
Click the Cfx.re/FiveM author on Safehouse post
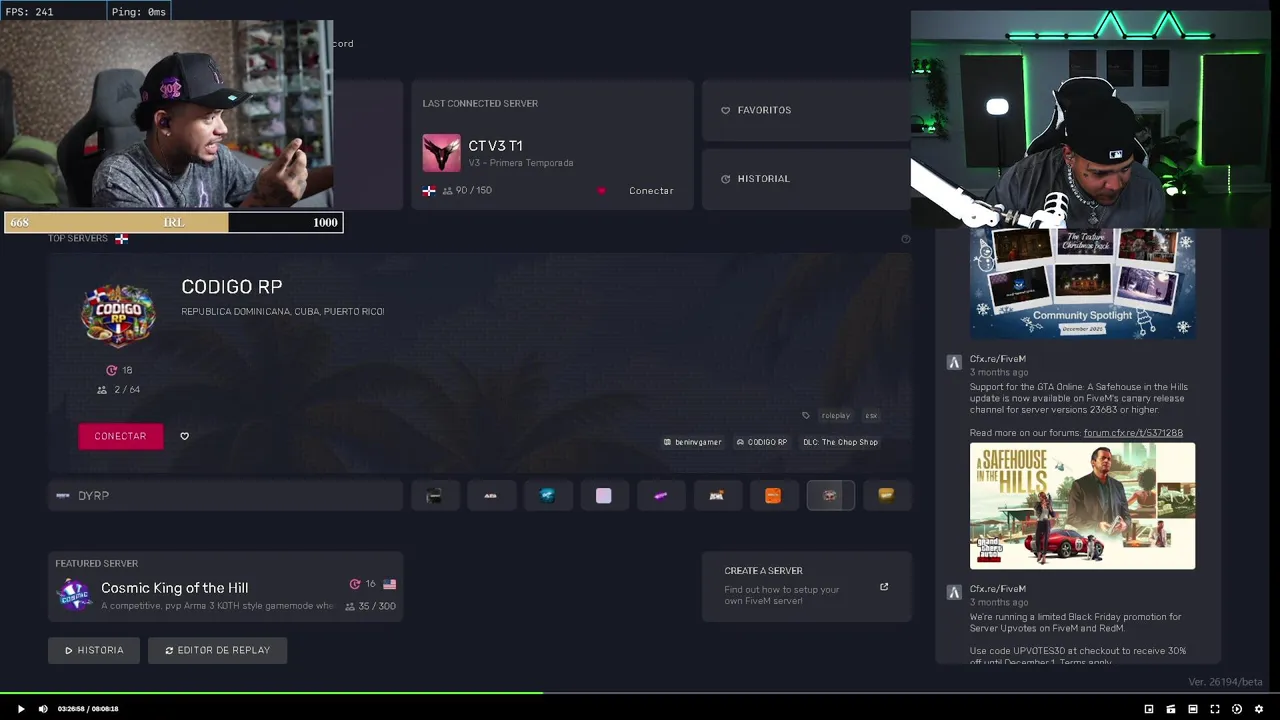tap(997, 359)
